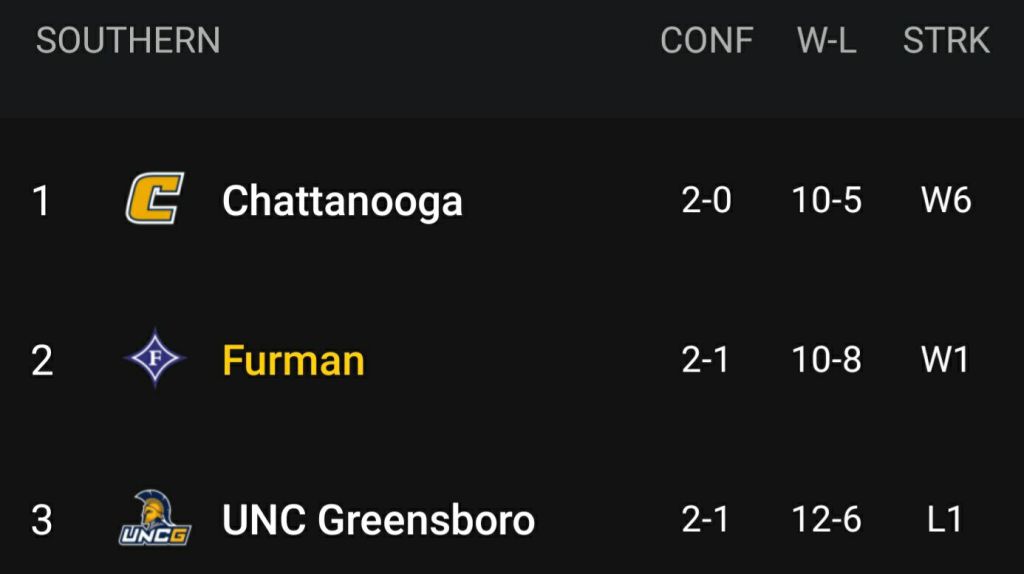Click Furman's 10-8 overall record
1024x574 pixels.
pyautogui.click(x=826, y=359)
